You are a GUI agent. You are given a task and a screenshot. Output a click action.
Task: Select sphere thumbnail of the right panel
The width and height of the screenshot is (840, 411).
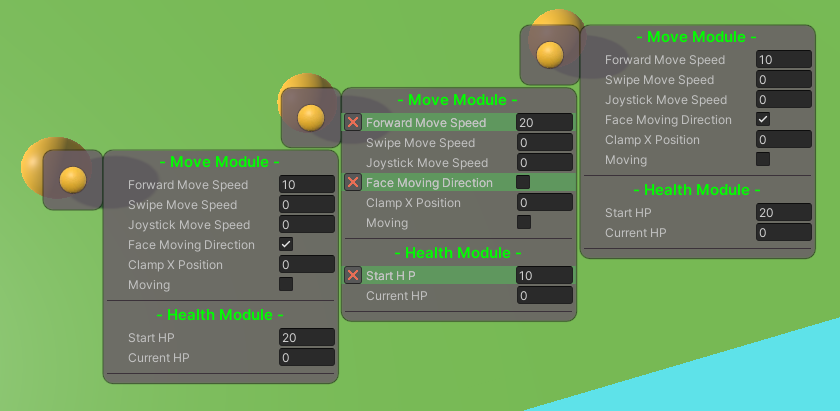(x=550, y=55)
